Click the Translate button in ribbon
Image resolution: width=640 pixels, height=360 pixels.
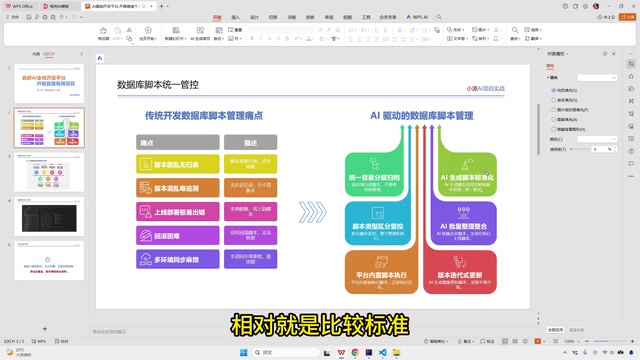[x=533, y=38]
